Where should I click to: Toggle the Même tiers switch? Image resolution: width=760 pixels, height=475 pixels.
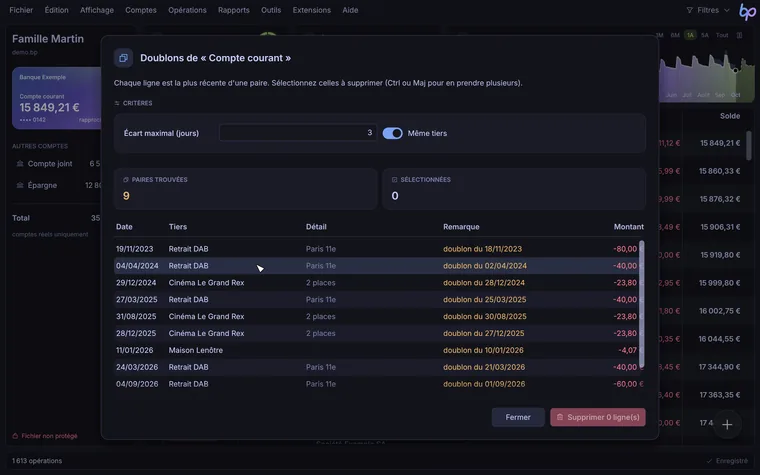(x=392, y=133)
